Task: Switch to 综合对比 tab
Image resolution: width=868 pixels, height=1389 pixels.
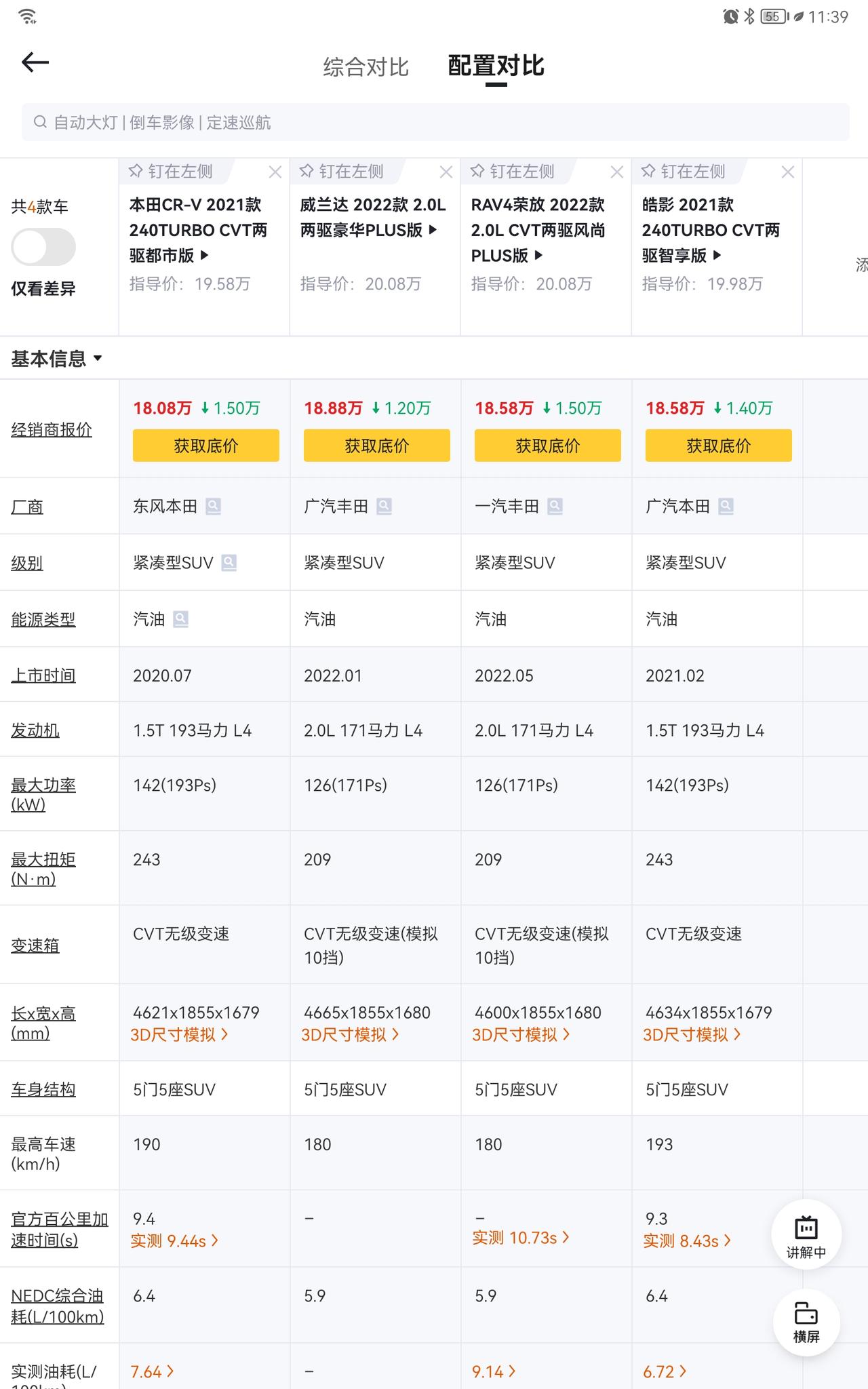Action: point(366,66)
